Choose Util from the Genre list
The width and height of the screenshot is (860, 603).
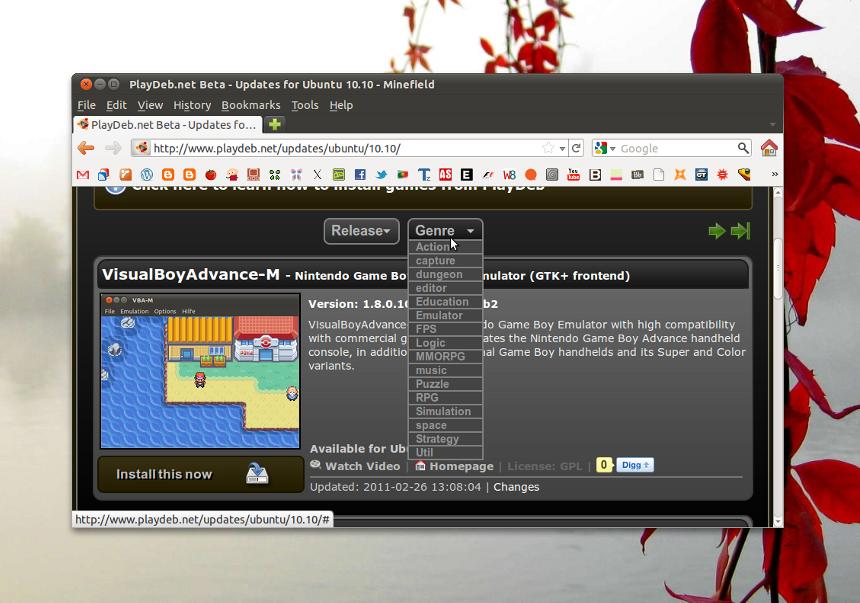pos(445,453)
